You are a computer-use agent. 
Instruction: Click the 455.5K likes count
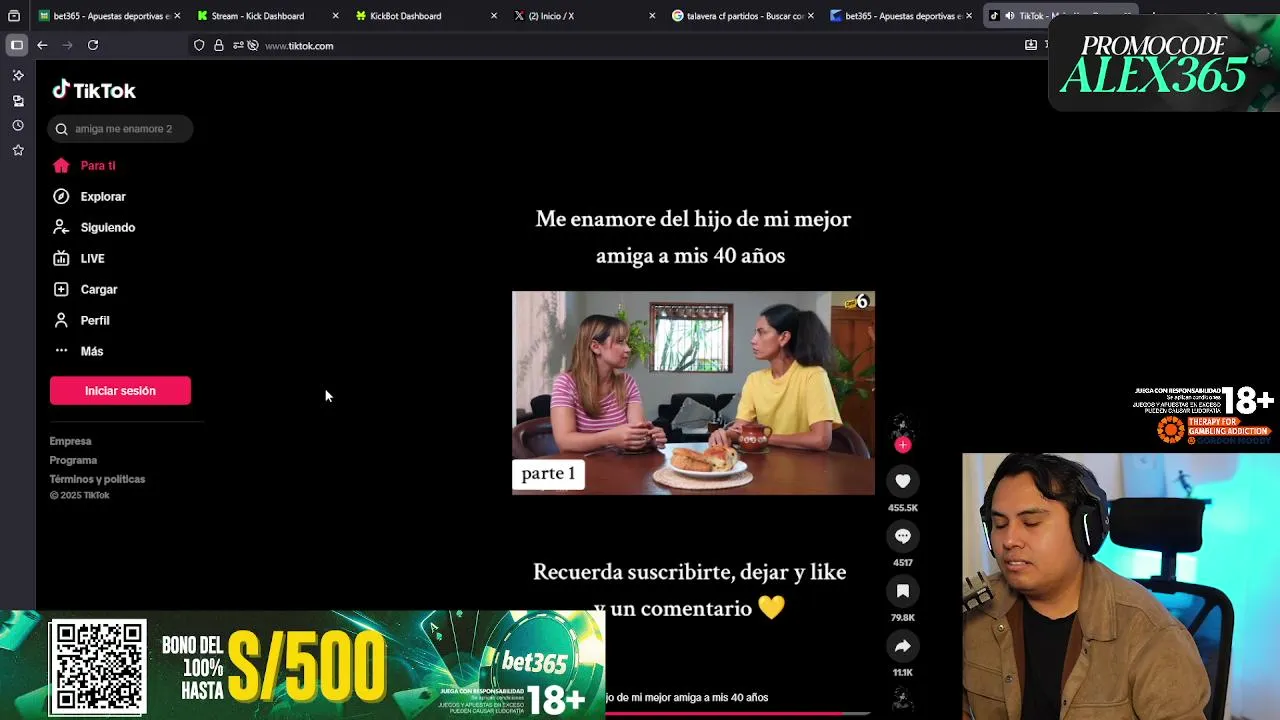902,508
